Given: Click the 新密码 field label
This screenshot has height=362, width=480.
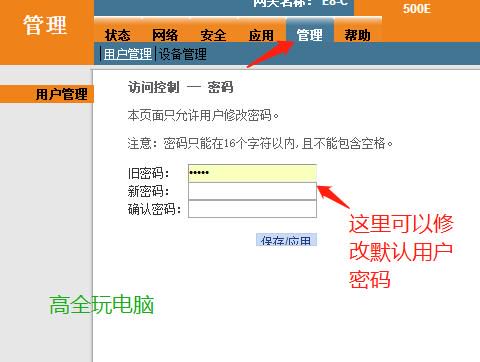Looking at the screenshot, I should pos(149,191).
